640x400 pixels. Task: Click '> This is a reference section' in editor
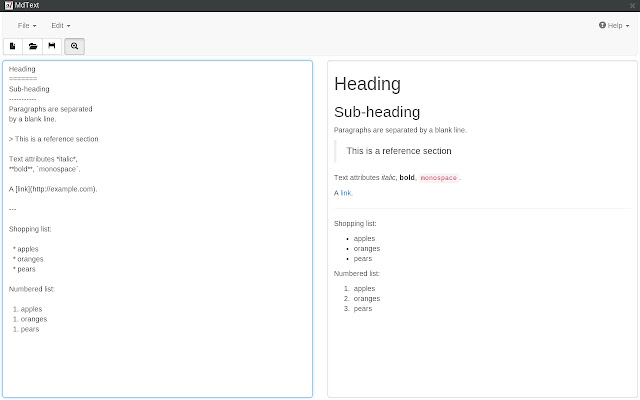click(x=53, y=139)
